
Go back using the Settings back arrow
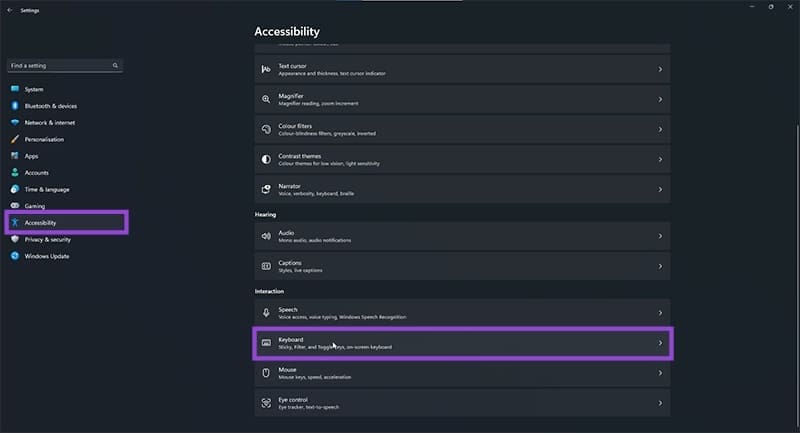[x=10, y=10]
